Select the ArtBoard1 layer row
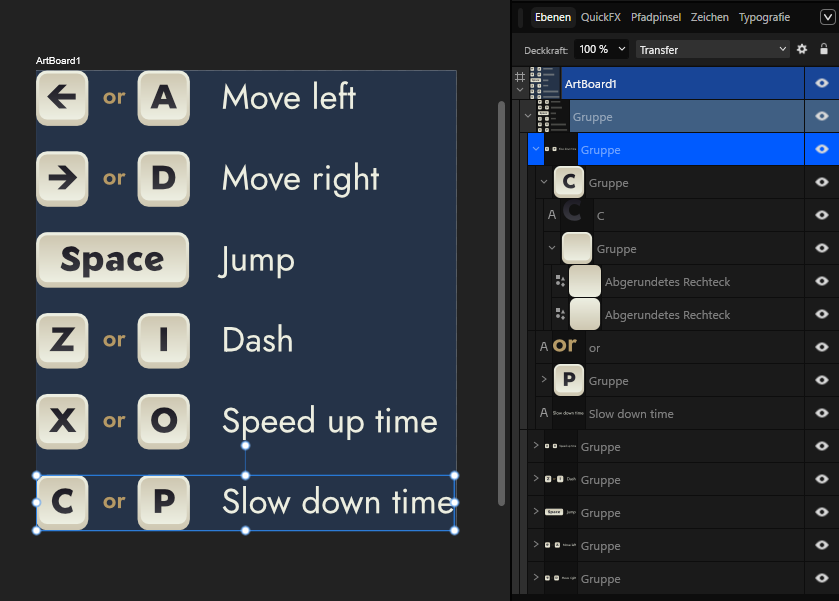 (682, 83)
